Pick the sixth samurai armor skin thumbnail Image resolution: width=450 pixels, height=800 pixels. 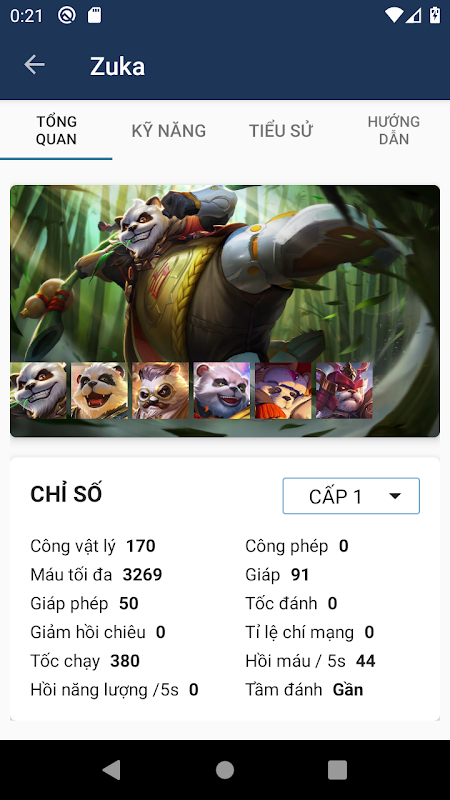344,390
